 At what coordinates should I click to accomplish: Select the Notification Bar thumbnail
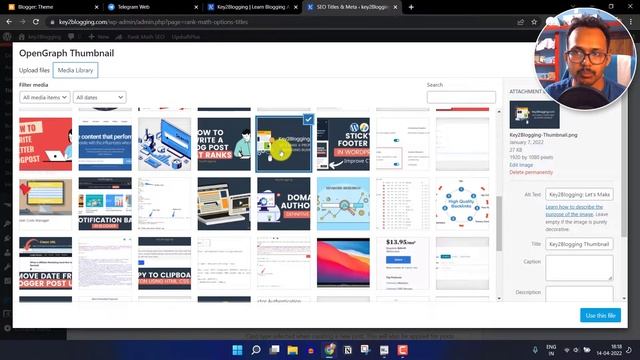click(x=105, y=204)
